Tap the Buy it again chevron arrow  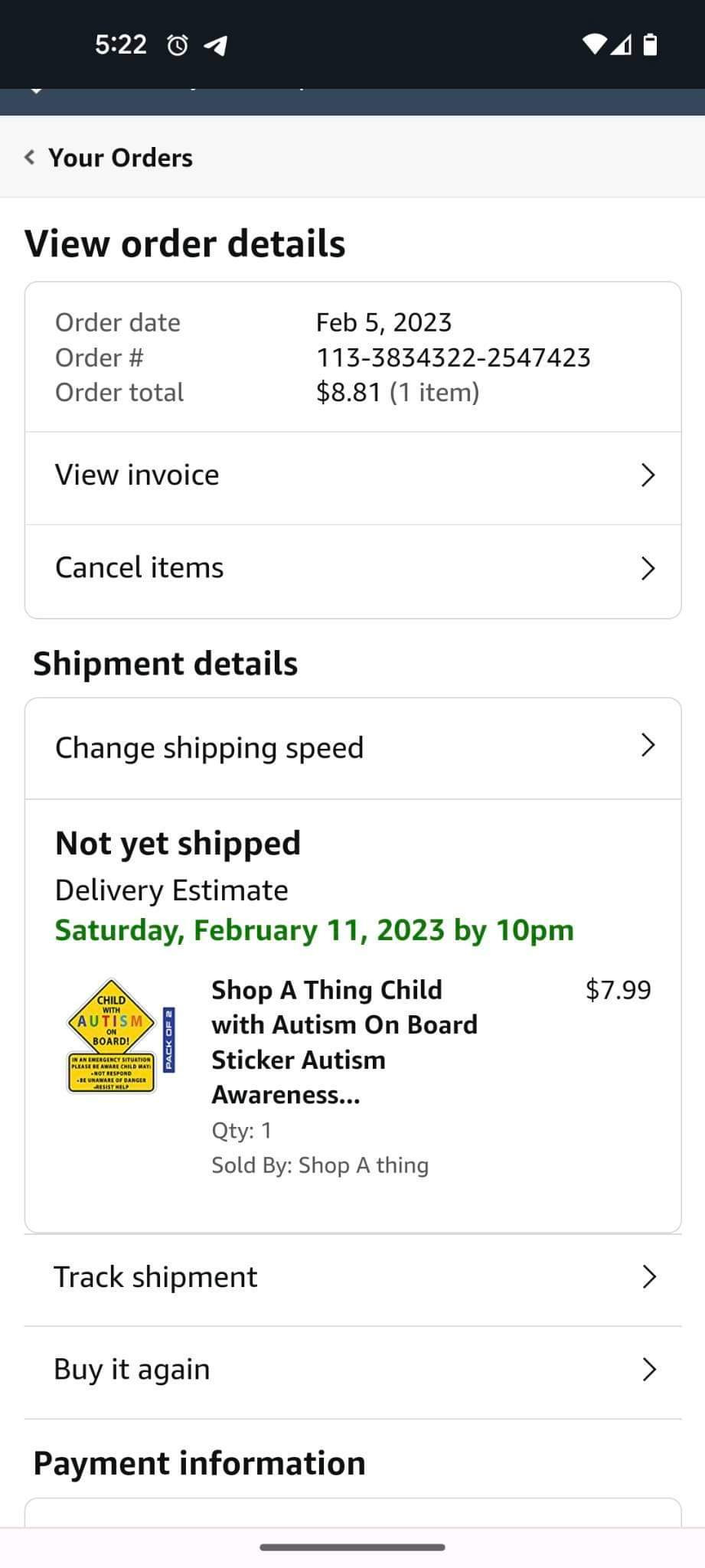649,1369
